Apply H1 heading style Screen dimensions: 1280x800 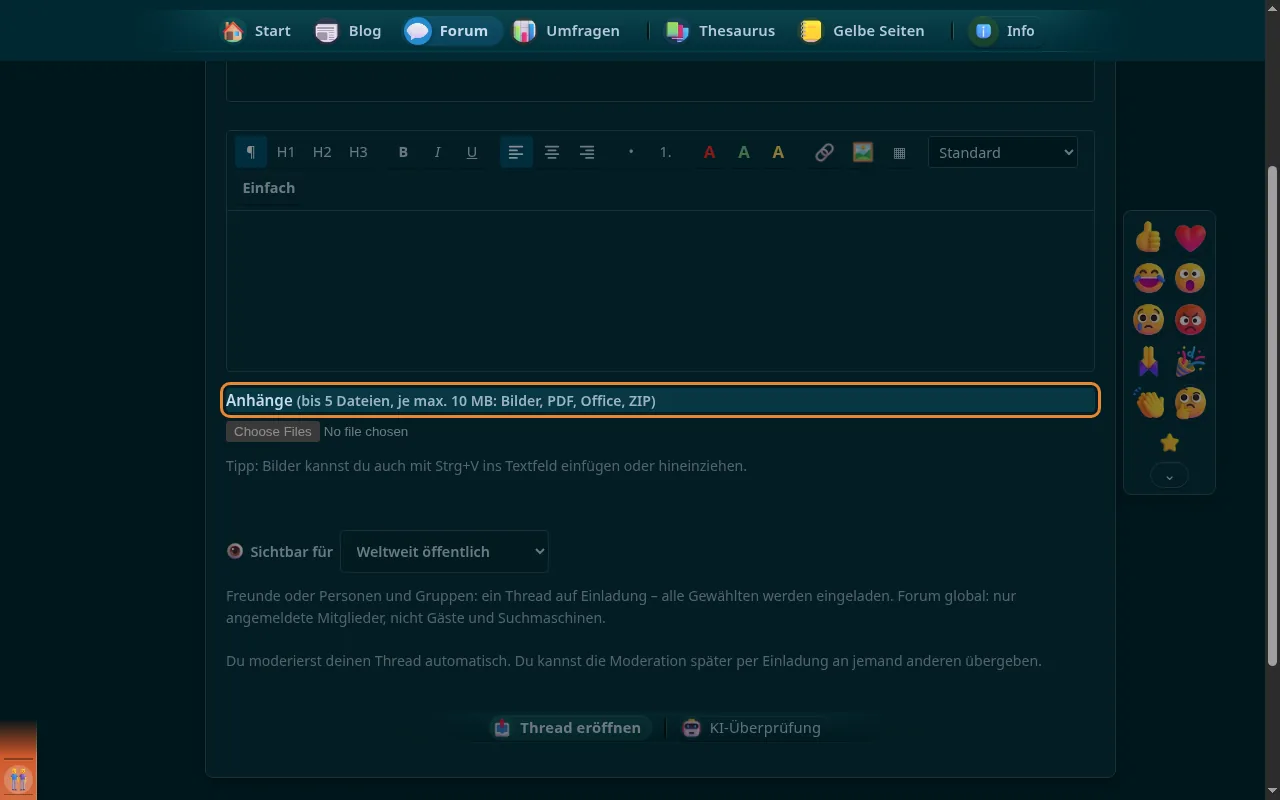tap(286, 152)
